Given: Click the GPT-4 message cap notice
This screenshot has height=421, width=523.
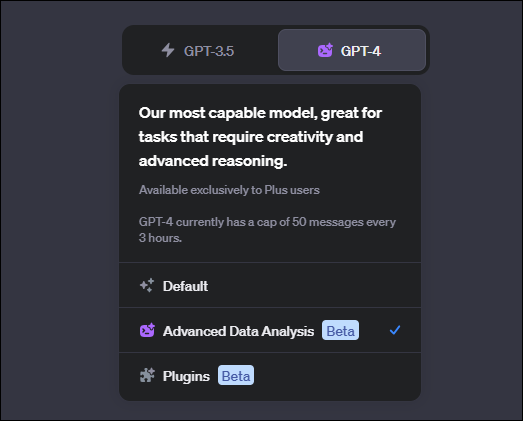Looking at the screenshot, I should tap(267, 230).
